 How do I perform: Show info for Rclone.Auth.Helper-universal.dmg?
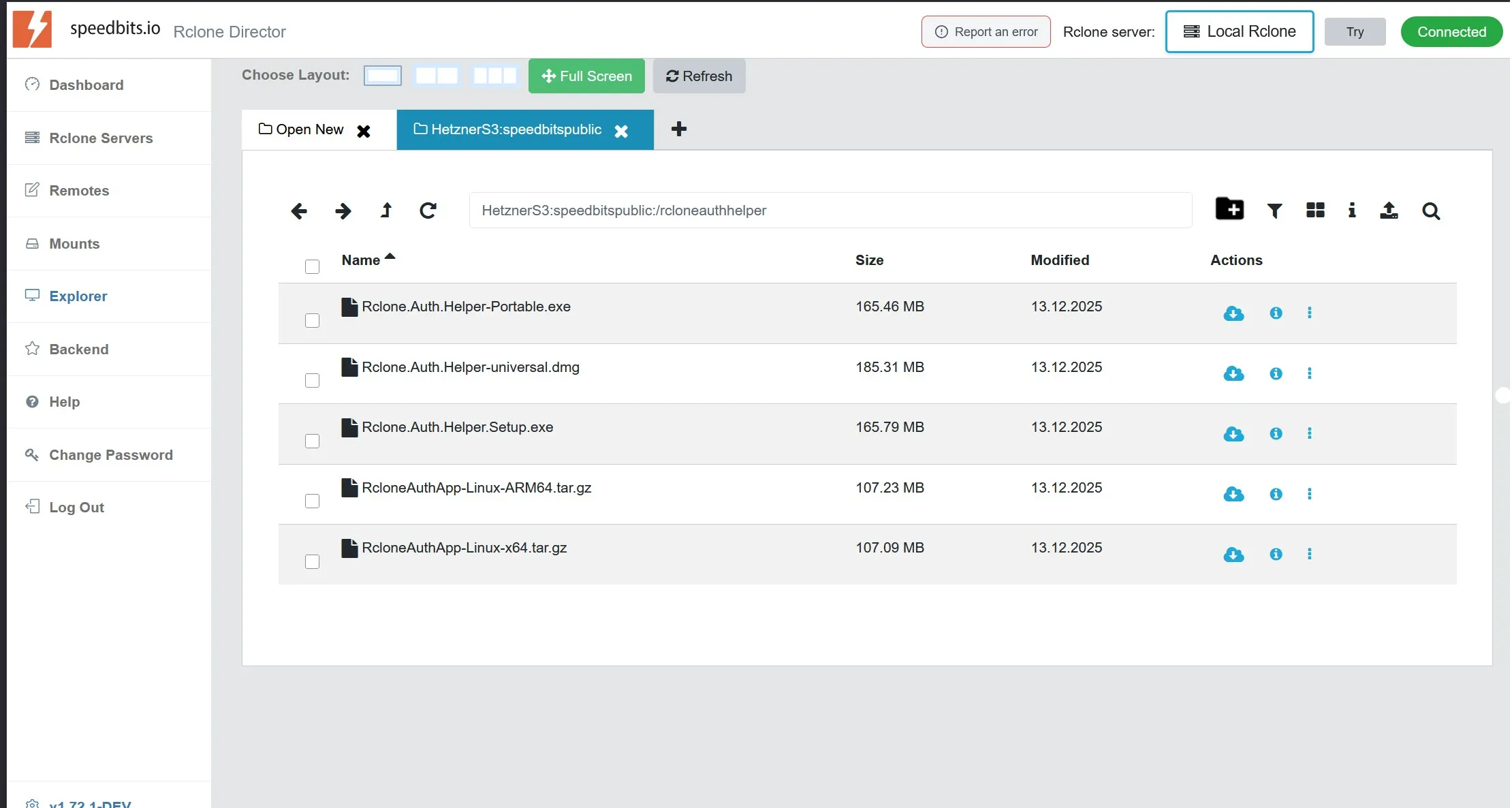1276,373
